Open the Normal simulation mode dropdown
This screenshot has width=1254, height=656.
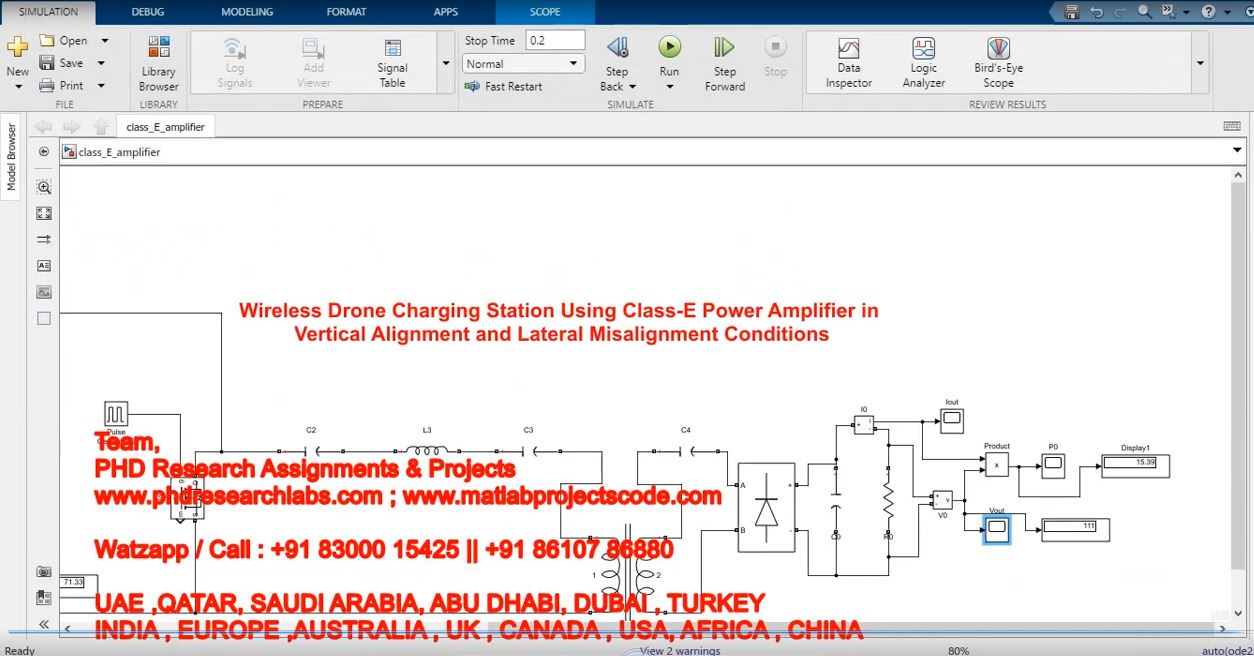click(x=523, y=64)
